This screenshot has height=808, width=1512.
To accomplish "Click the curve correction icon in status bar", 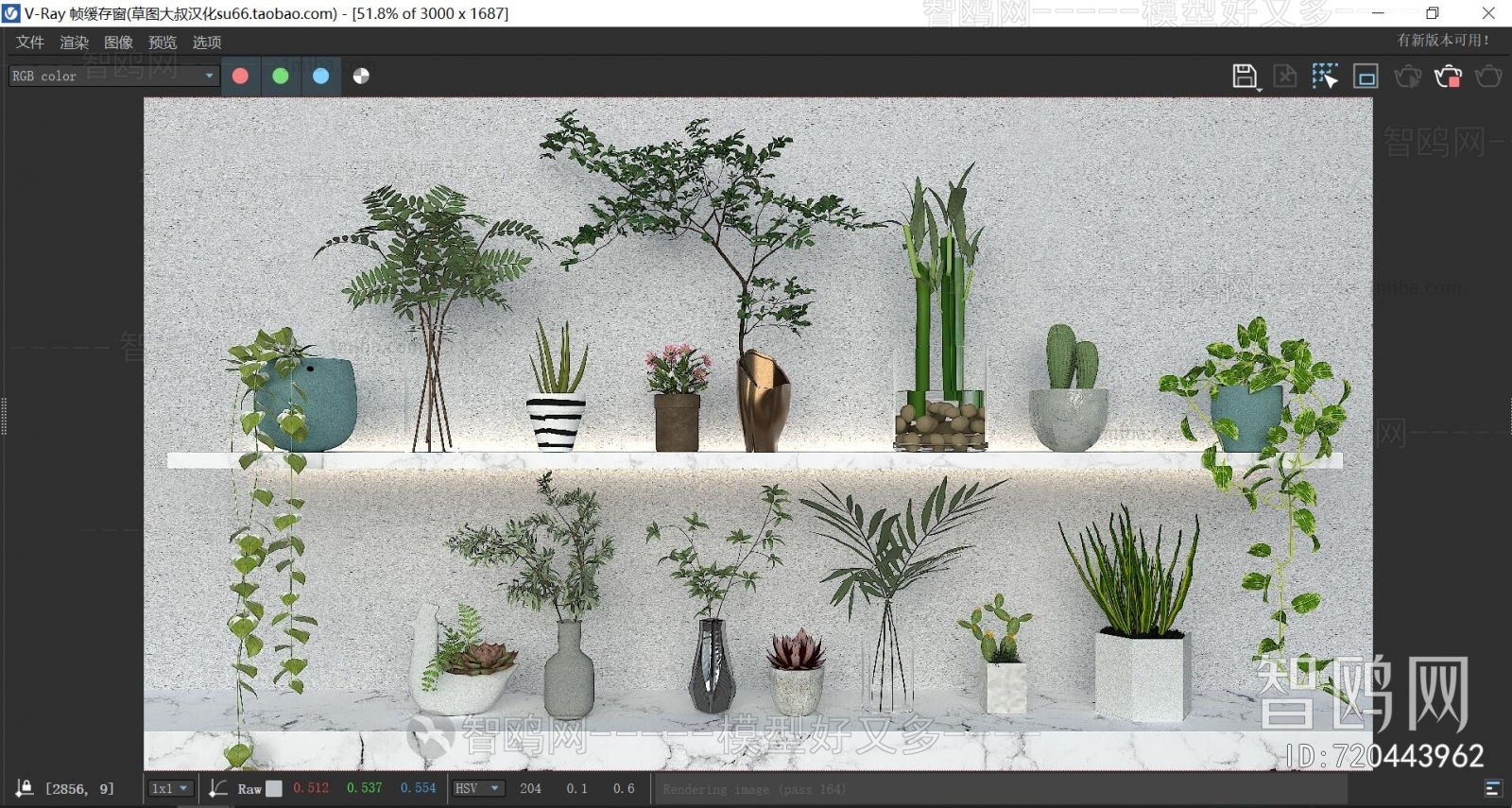I will coord(217,788).
